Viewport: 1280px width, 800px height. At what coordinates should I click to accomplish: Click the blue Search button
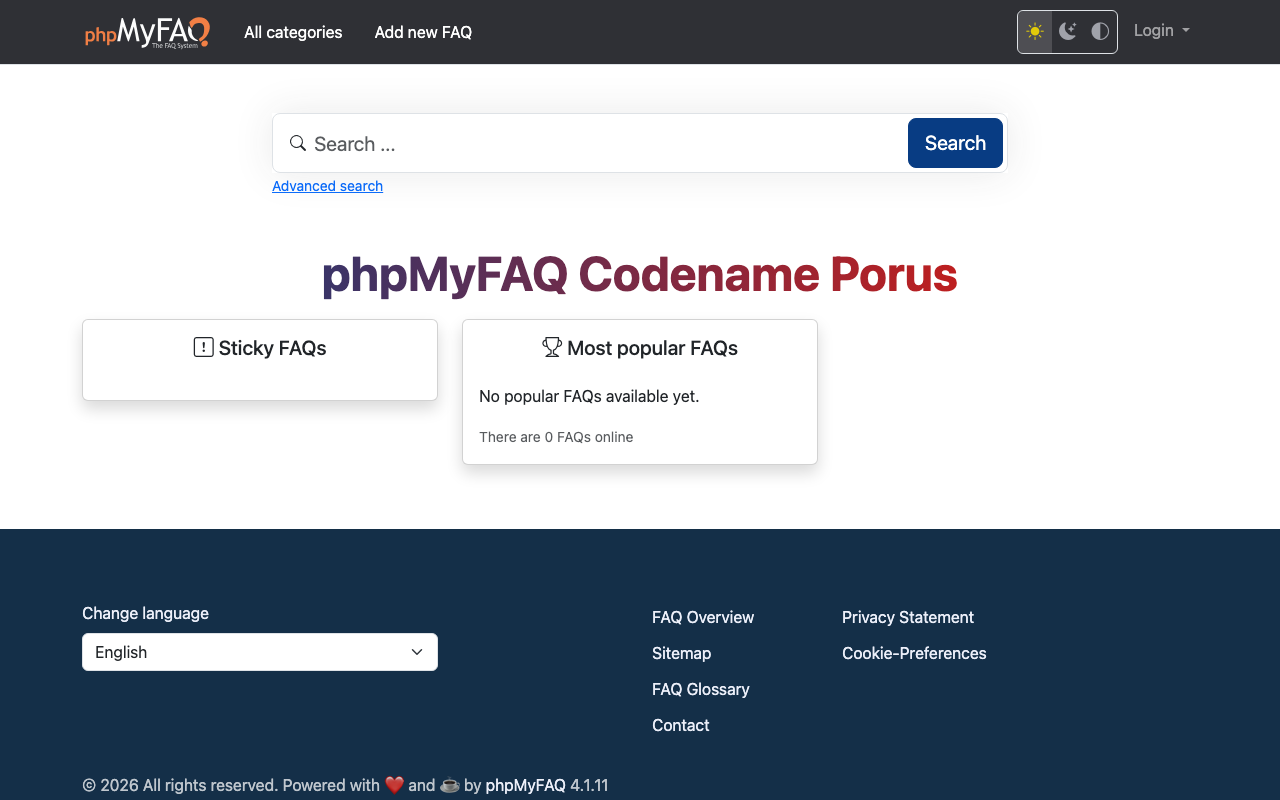pos(955,143)
